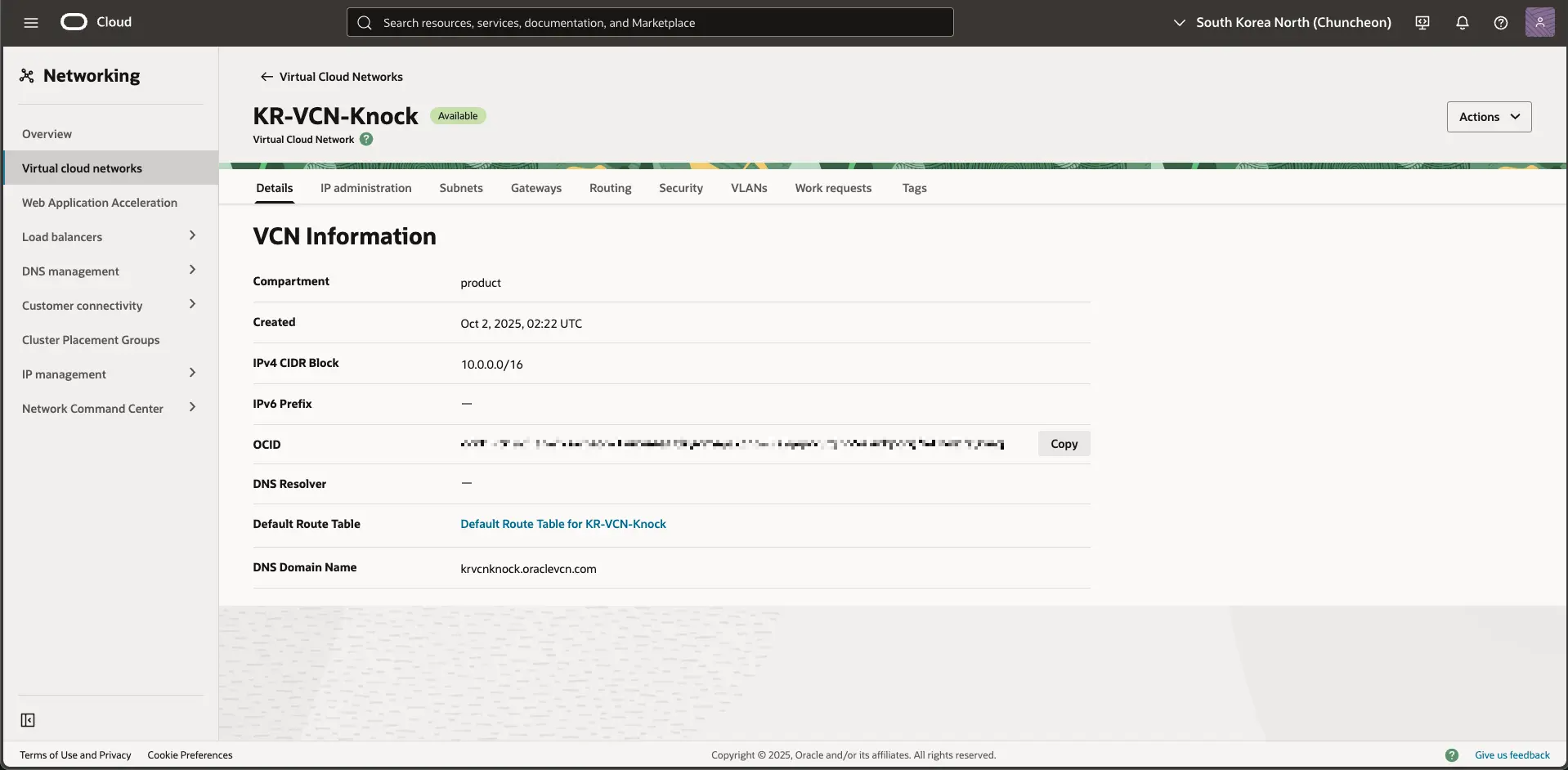Click the help icon beside Virtual Cloud Network

[x=366, y=139]
